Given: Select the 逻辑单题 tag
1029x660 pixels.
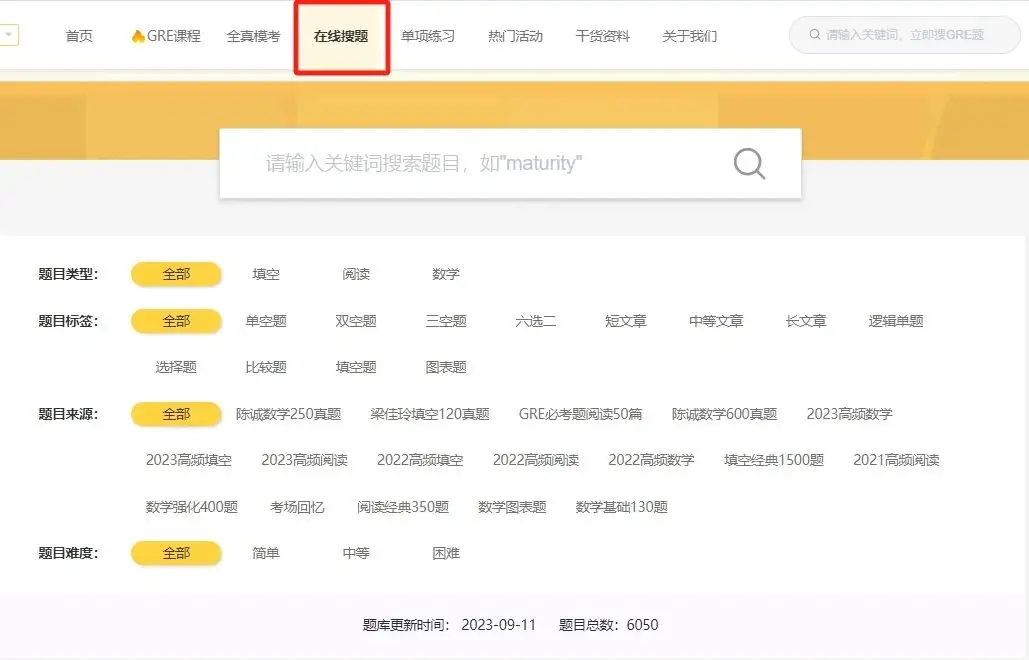Looking at the screenshot, I should (x=896, y=321).
